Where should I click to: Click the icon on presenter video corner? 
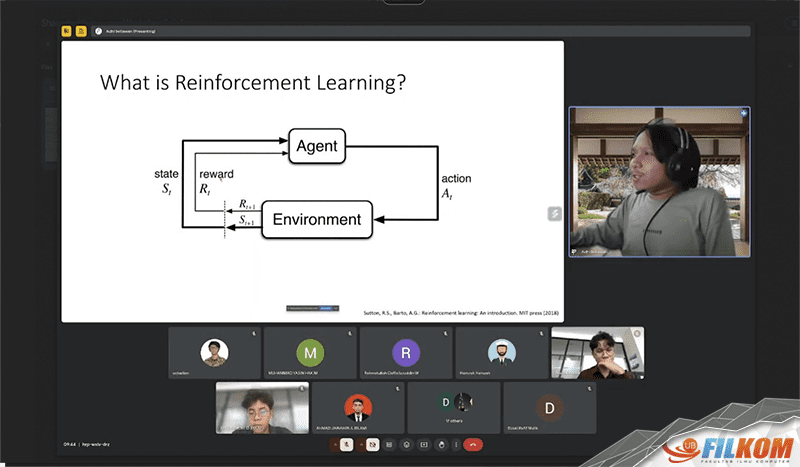pyautogui.click(x=744, y=114)
